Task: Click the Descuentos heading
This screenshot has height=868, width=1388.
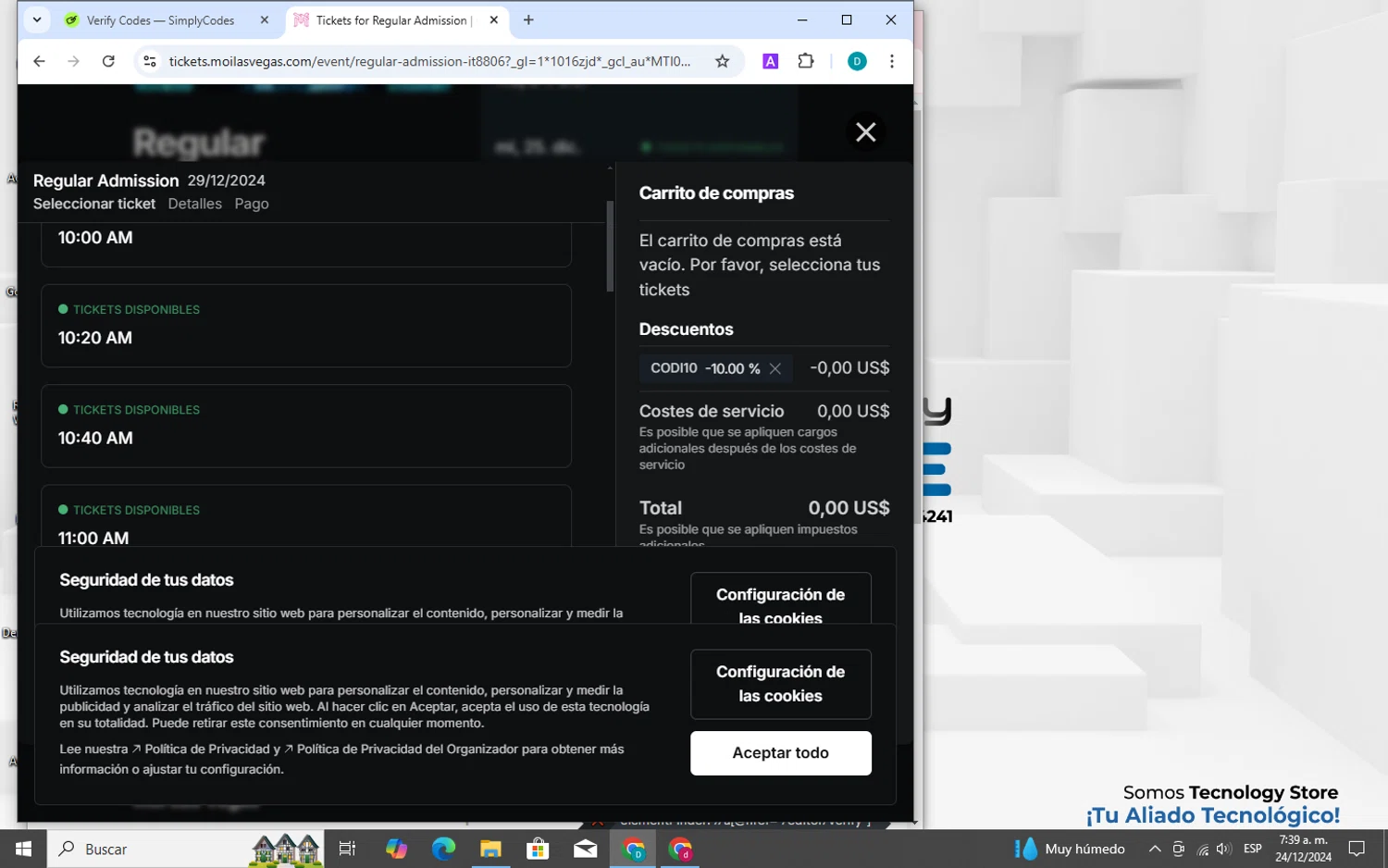Action: 686,329
